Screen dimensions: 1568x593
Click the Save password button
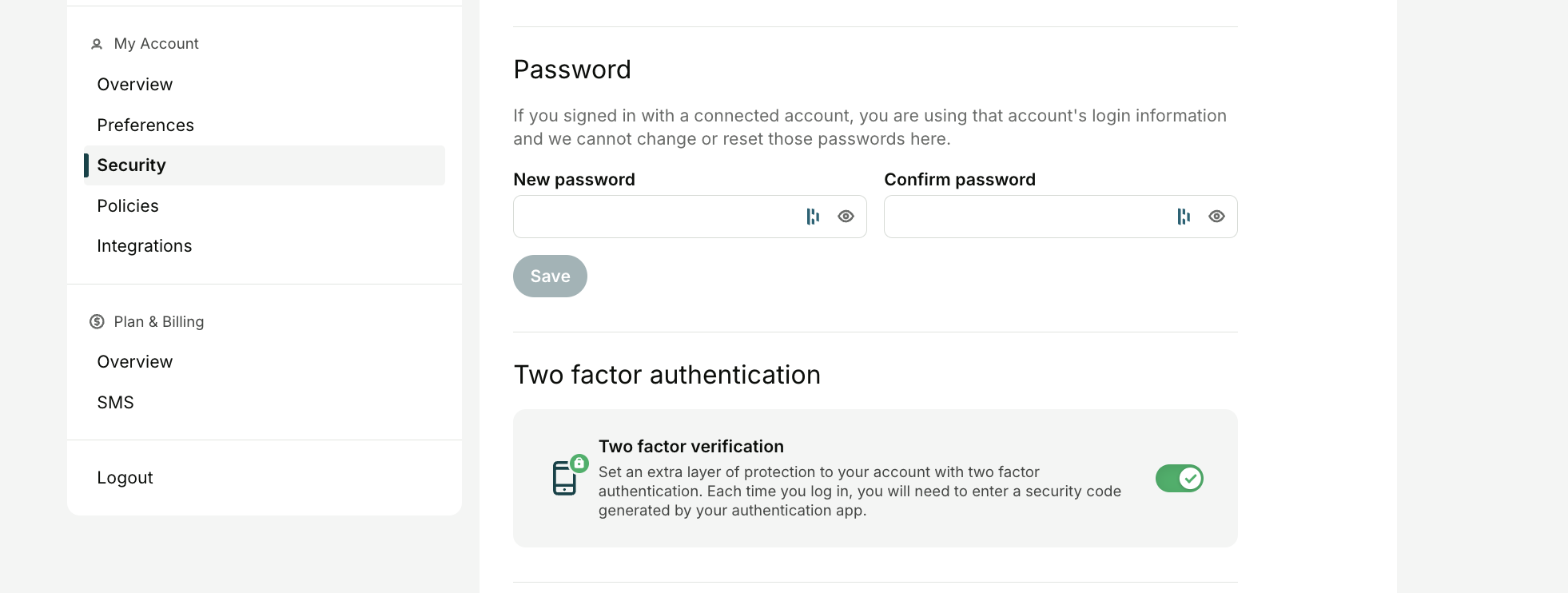550,277
